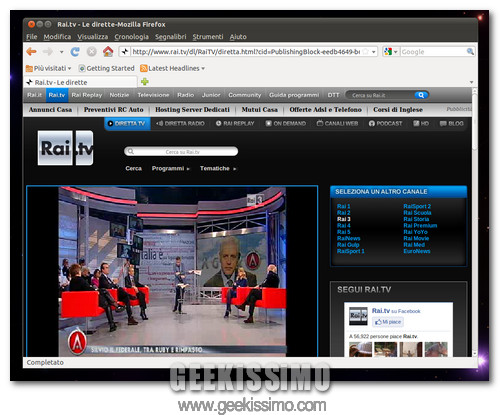The image size is (500, 415).
Task: Open the address bar history dropdown
Action: [374, 52]
